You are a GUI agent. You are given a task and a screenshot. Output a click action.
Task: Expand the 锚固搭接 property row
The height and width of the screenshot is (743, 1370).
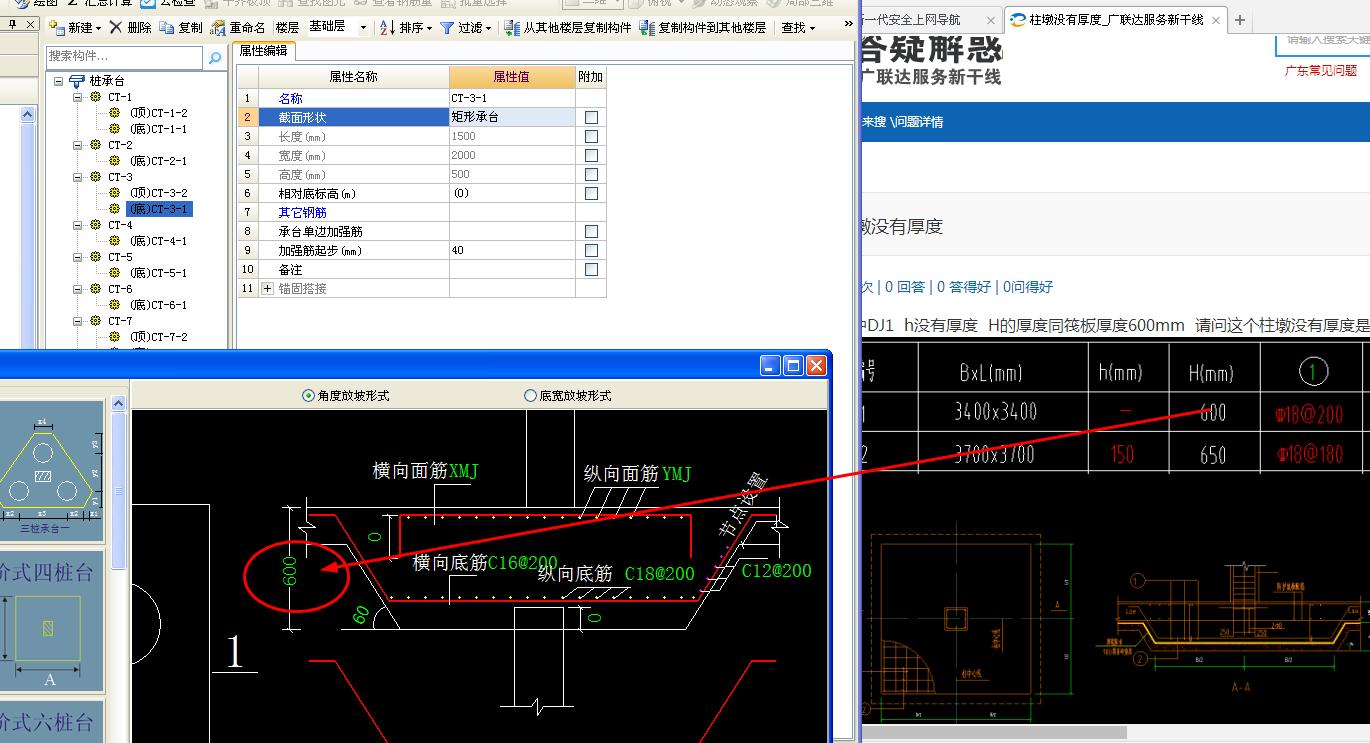pos(267,289)
